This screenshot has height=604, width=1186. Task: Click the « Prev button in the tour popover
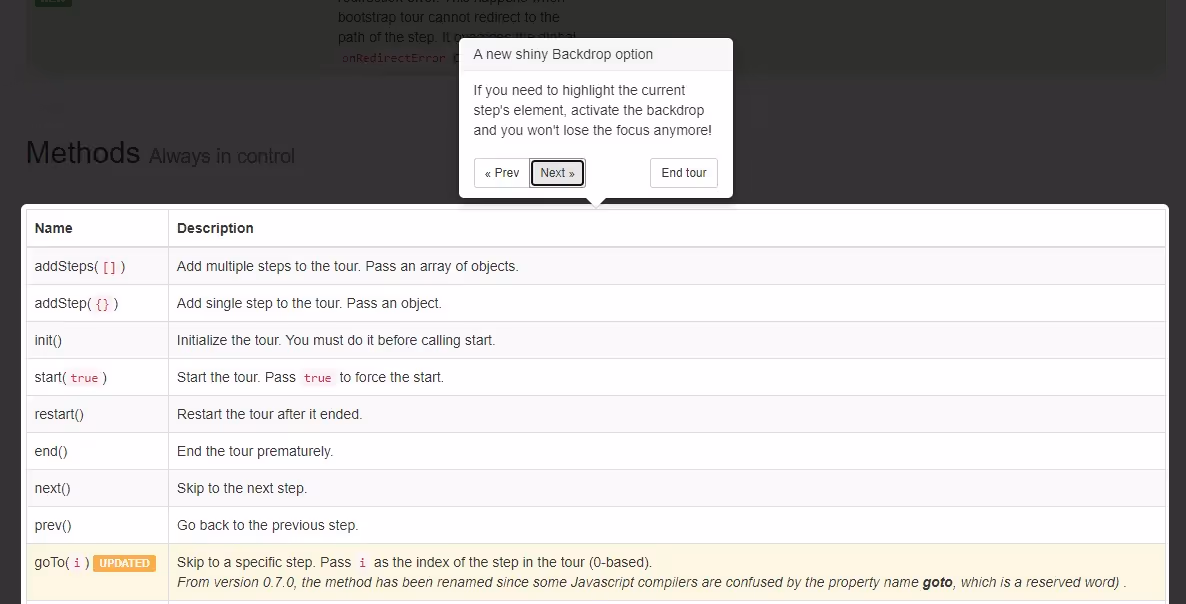[501, 173]
